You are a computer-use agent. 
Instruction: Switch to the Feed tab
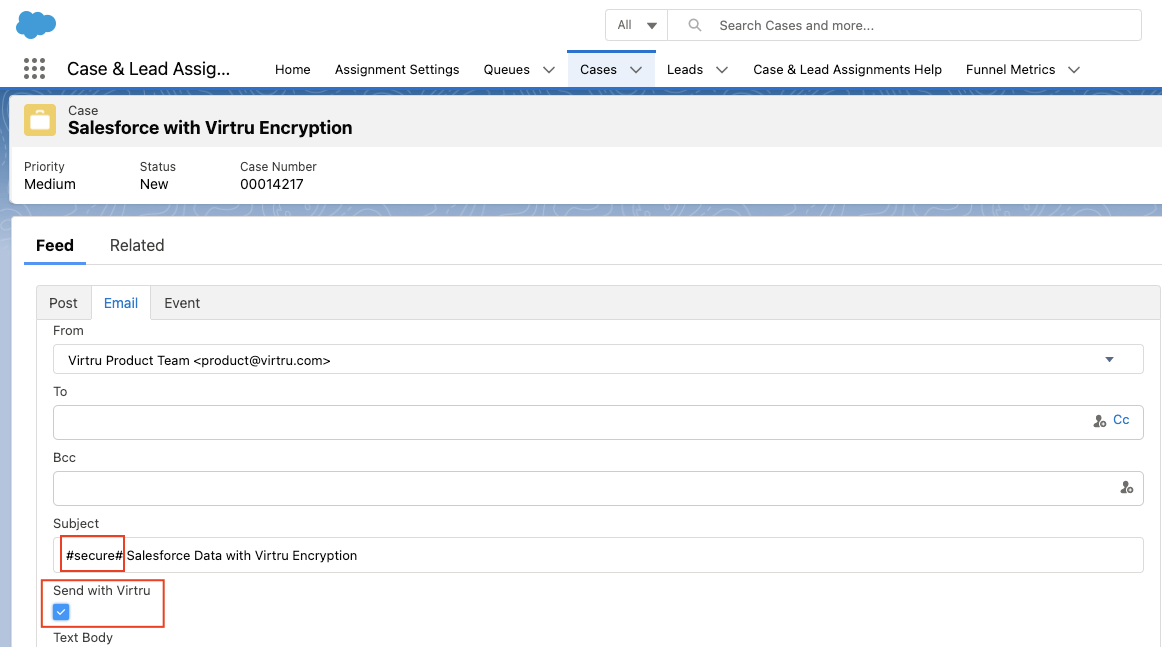point(55,245)
